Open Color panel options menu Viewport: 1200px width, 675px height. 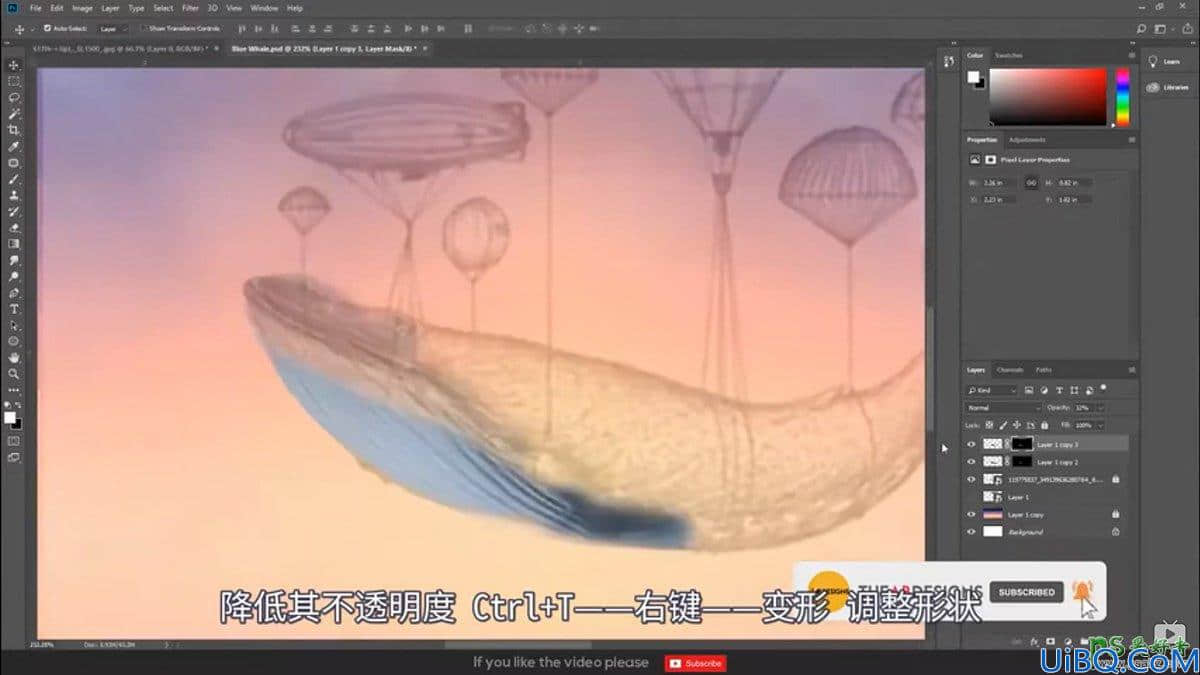click(1131, 56)
